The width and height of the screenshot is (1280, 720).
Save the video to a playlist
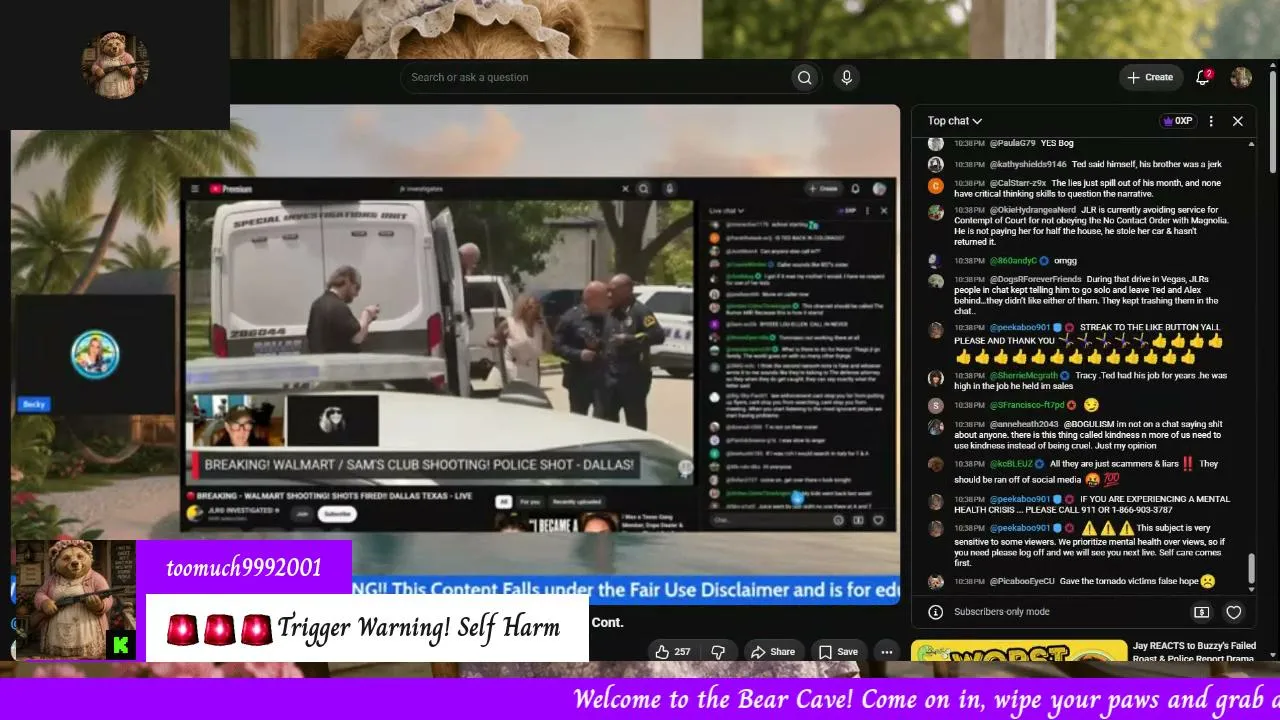click(838, 652)
